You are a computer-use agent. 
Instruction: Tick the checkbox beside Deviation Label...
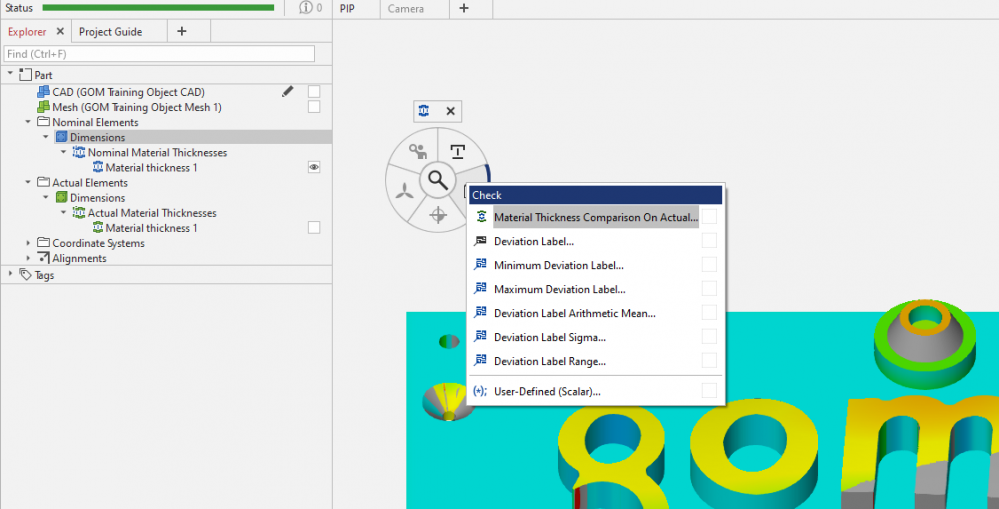point(709,241)
